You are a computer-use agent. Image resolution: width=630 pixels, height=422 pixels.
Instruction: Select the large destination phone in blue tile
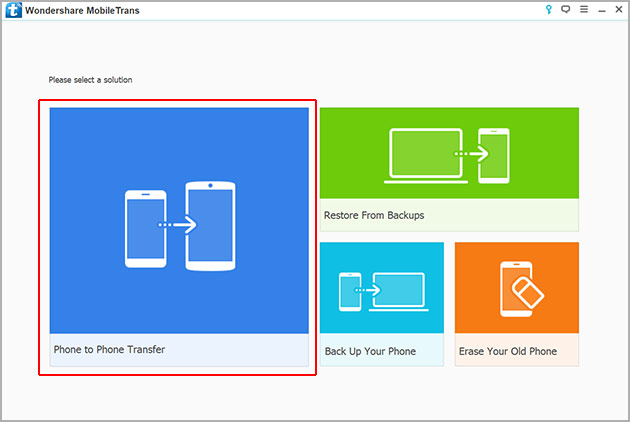click(x=211, y=225)
